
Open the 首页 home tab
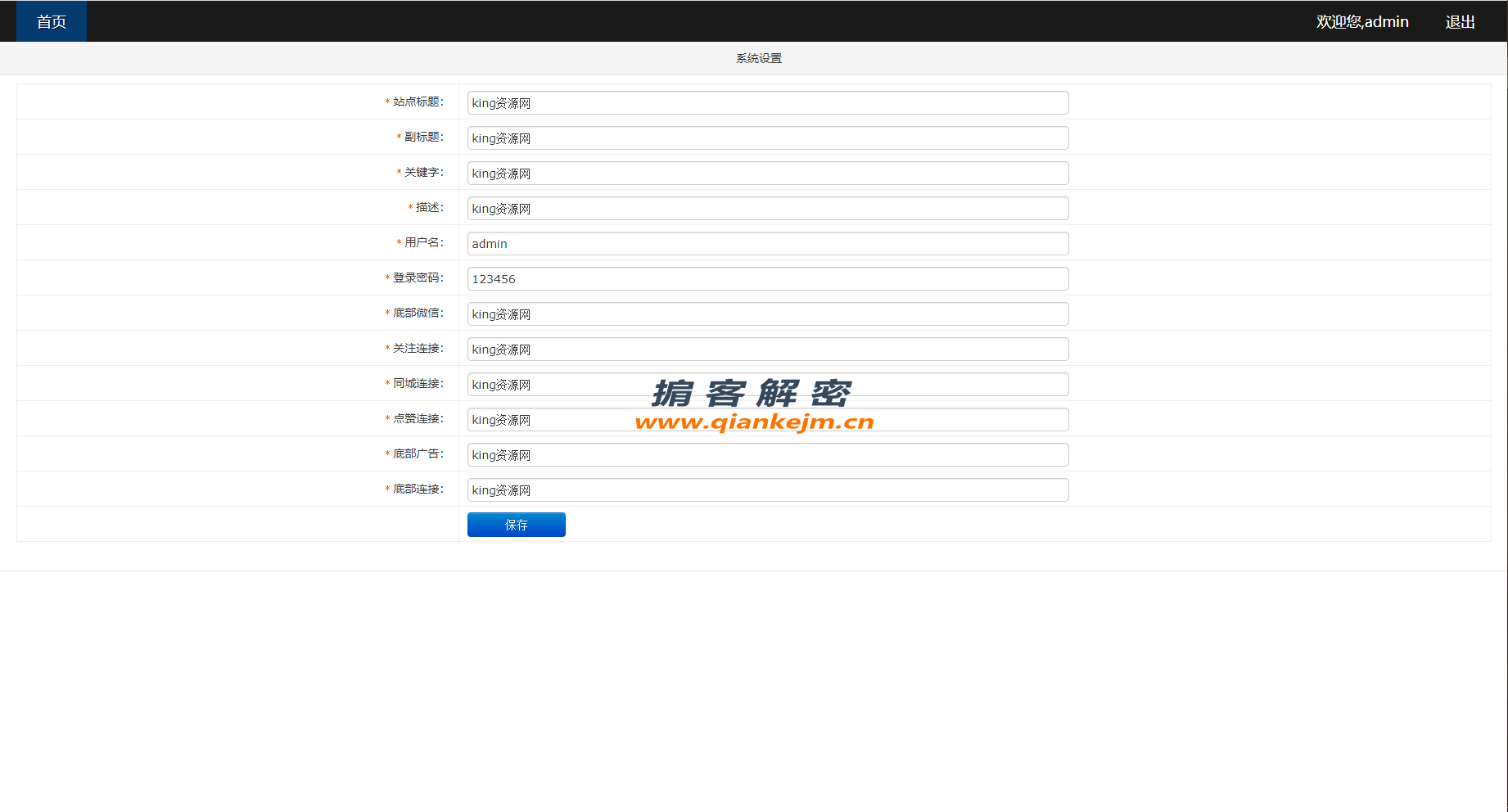pyautogui.click(x=52, y=21)
